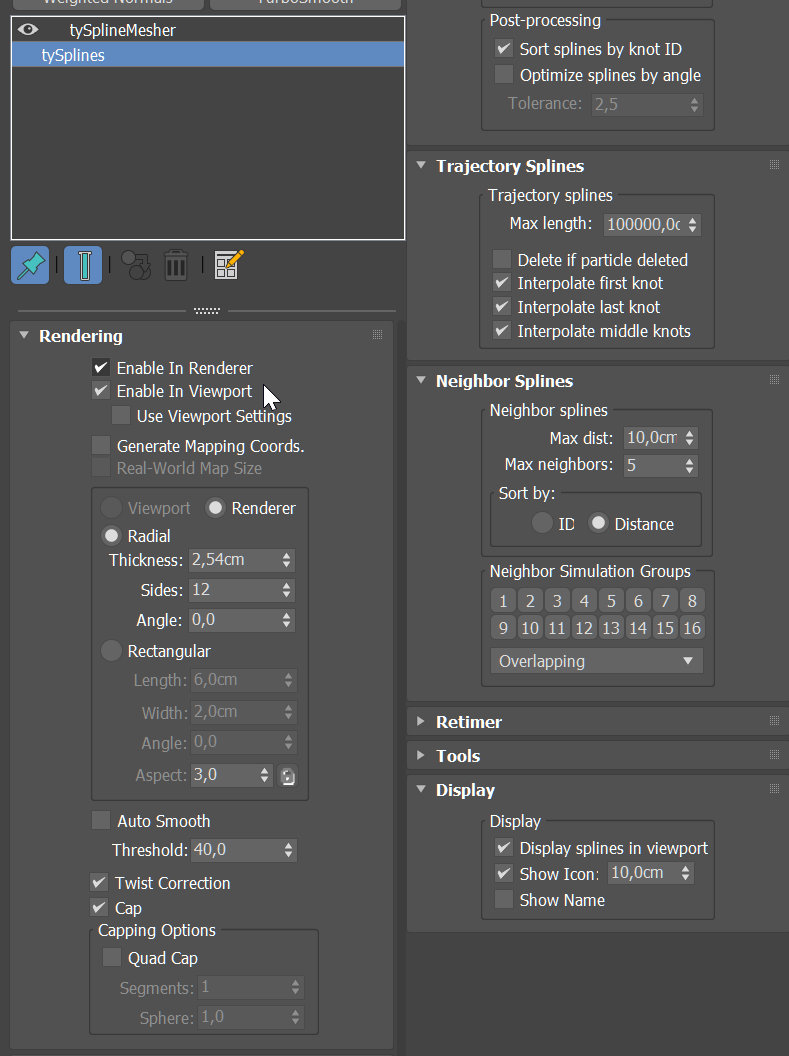Expand the Retimer rollout
The image size is (789, 1056).
pyautogui.click(x=421, y=721)
